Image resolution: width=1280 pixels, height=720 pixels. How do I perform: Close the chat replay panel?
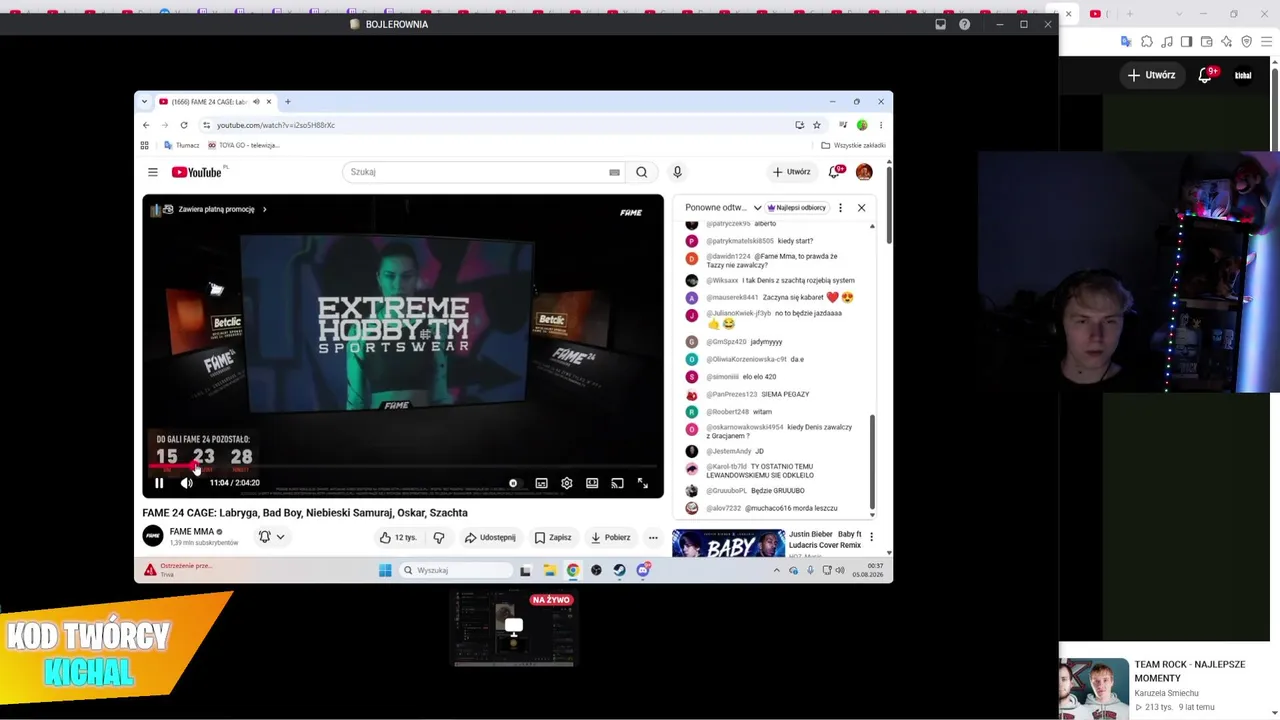pos(861,208)
